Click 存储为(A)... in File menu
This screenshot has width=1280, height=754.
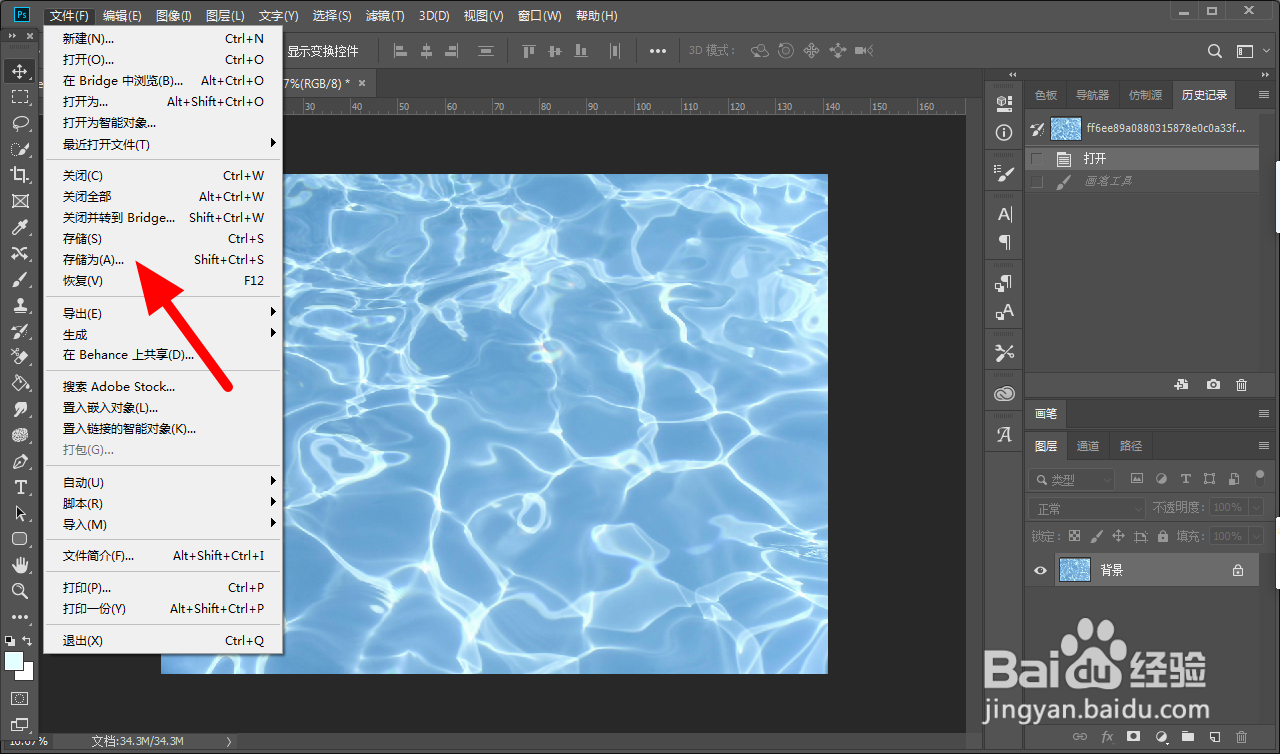[164, 260]
